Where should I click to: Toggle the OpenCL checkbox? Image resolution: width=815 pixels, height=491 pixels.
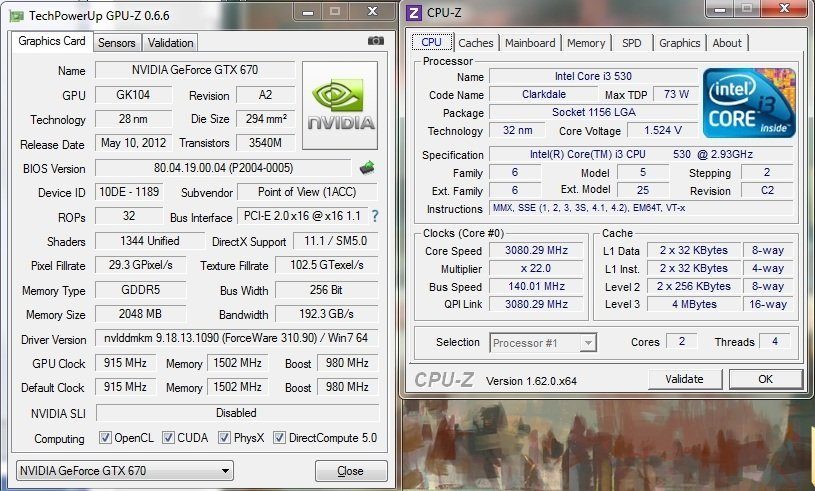point(105,437)
